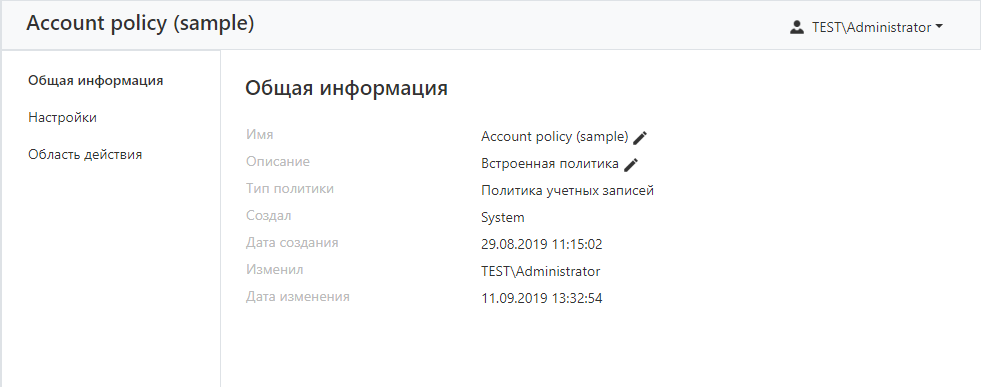Screen dimensions: 981x387
Task: Click the Встроенная политика description value
Action: point(550,164)
